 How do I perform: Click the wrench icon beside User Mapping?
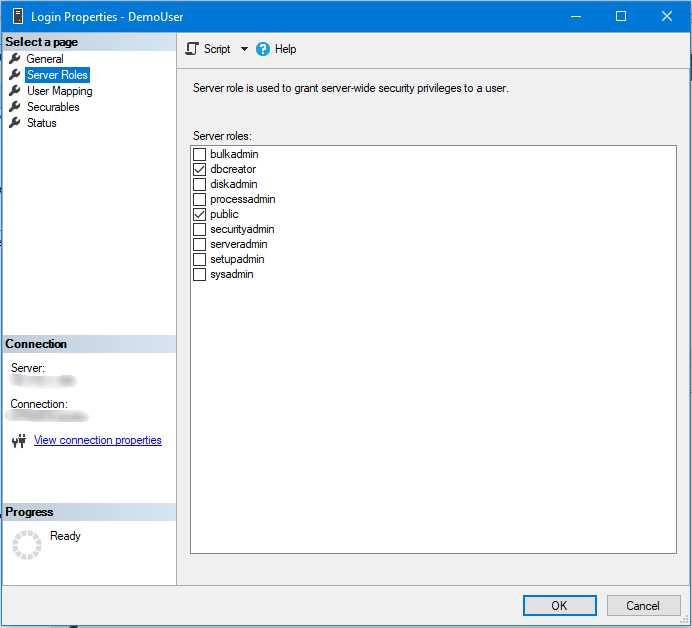pyautogui.click(x=15, y=90)
